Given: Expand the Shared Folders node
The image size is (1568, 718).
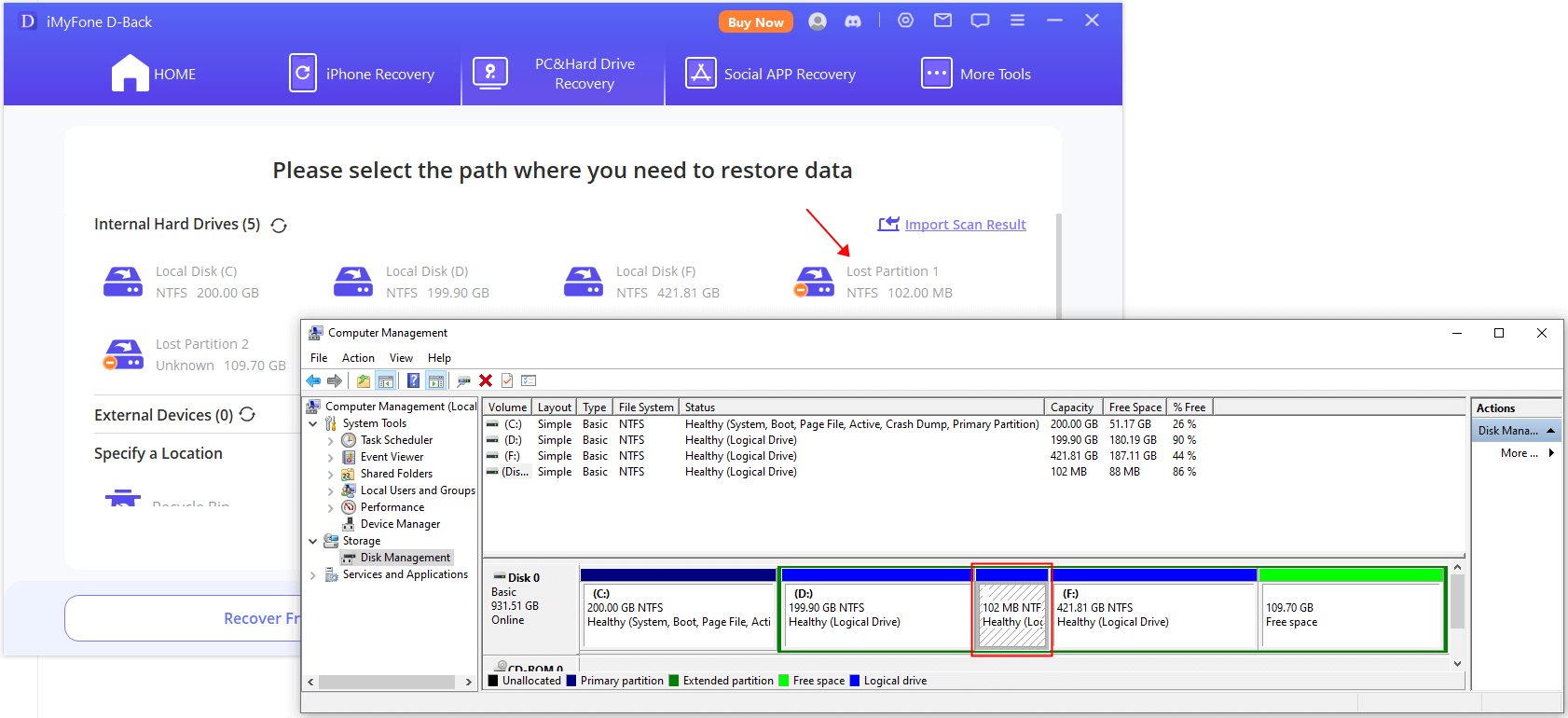Looking at the screenshot, I should (331, 475).
